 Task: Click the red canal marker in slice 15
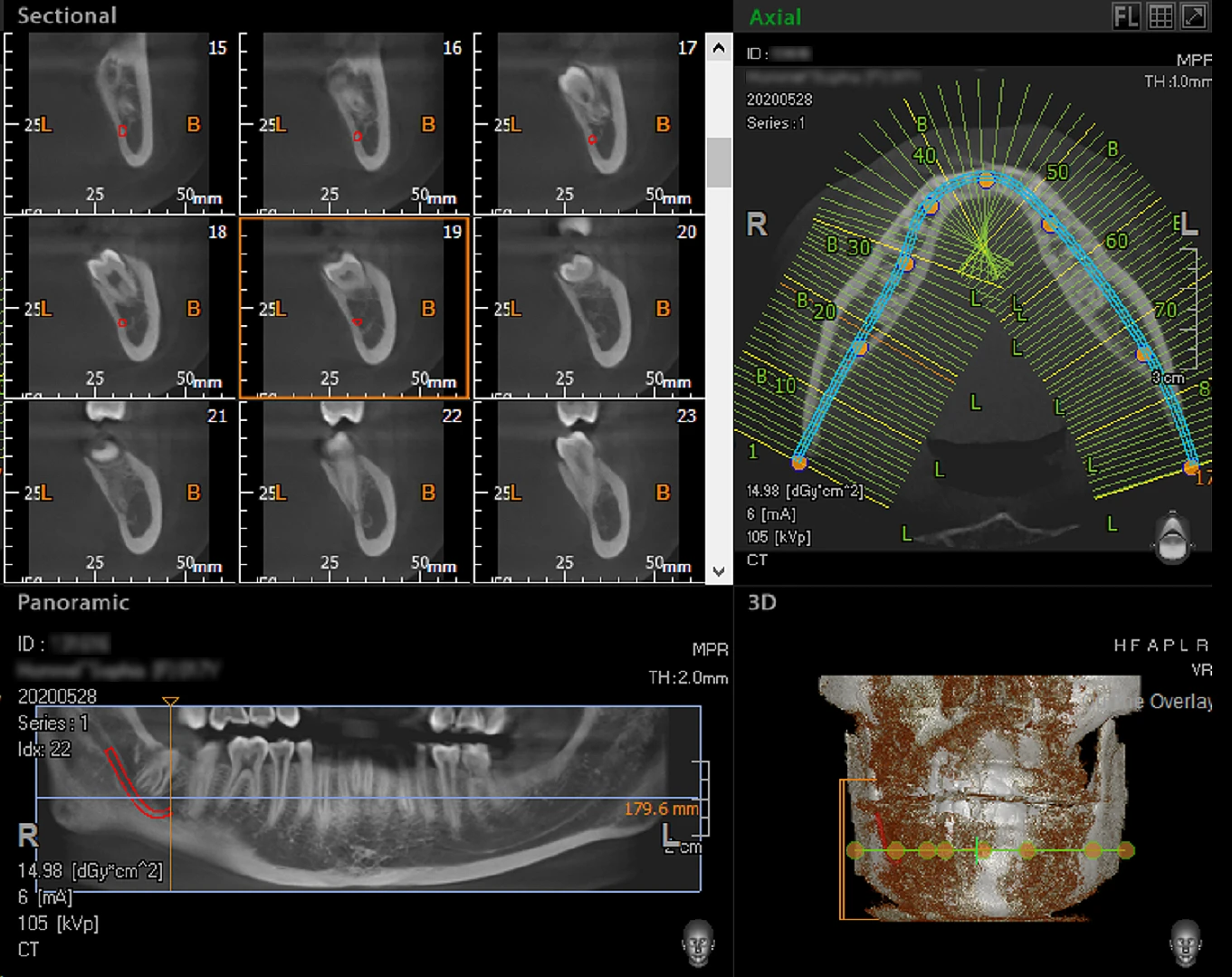point(123,131)
